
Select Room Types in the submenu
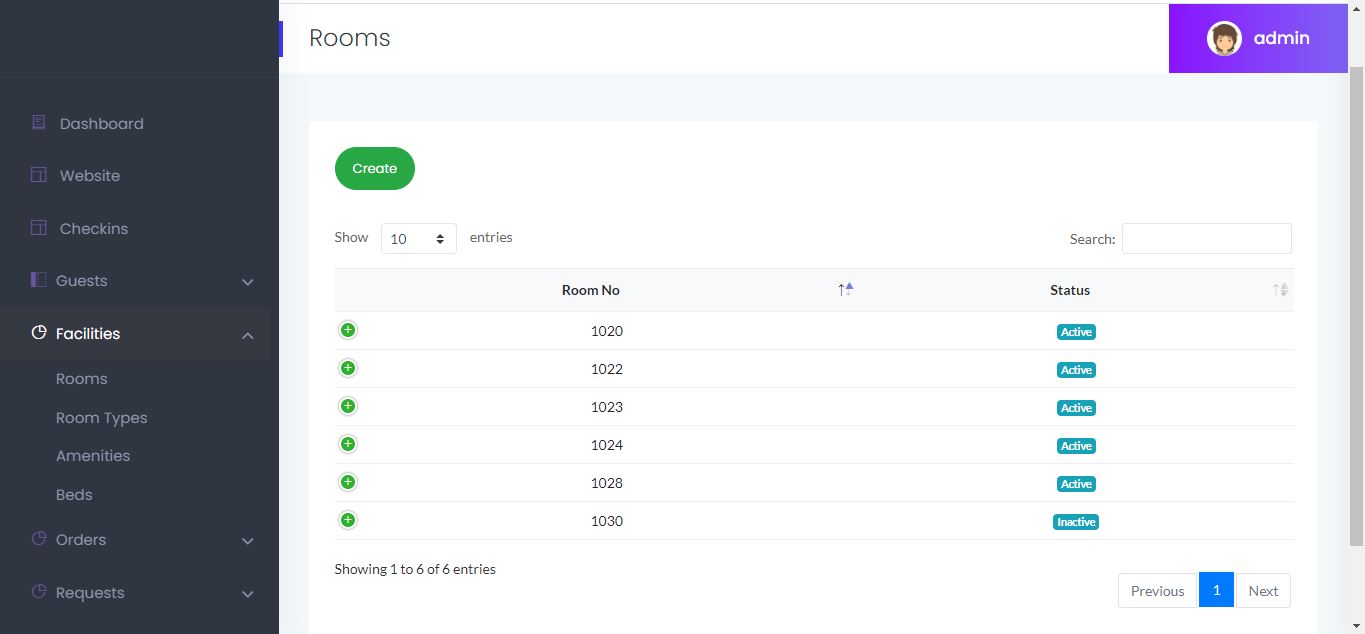[102, 418]
